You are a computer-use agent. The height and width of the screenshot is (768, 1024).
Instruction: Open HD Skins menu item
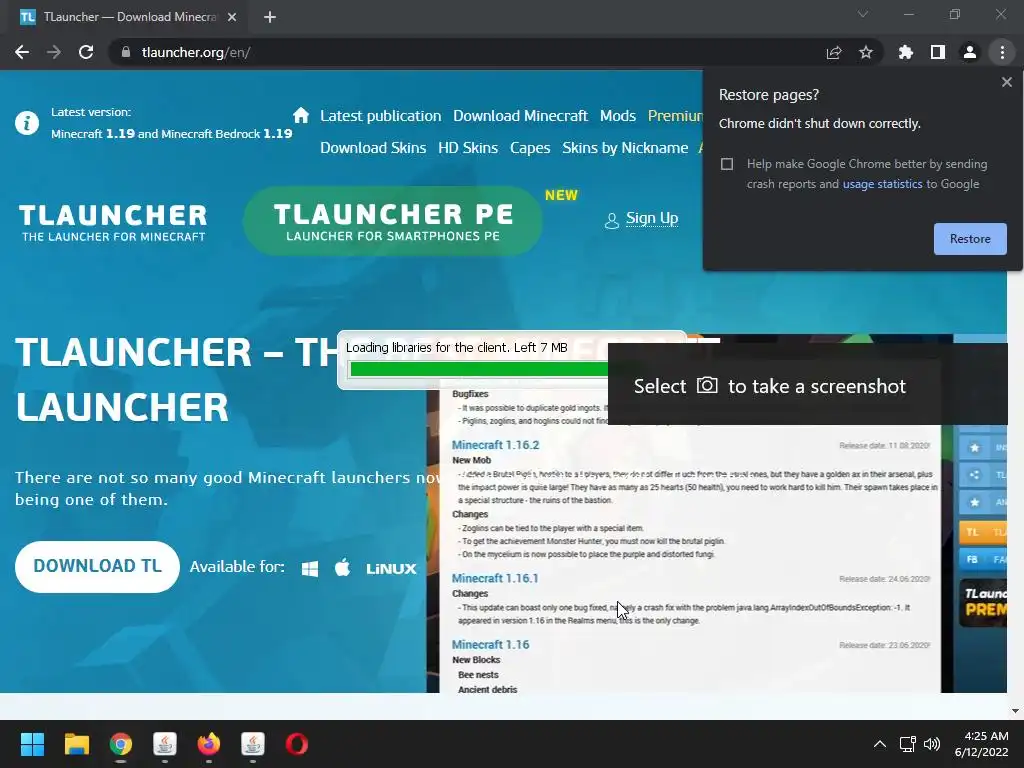(x=468, y=148)
